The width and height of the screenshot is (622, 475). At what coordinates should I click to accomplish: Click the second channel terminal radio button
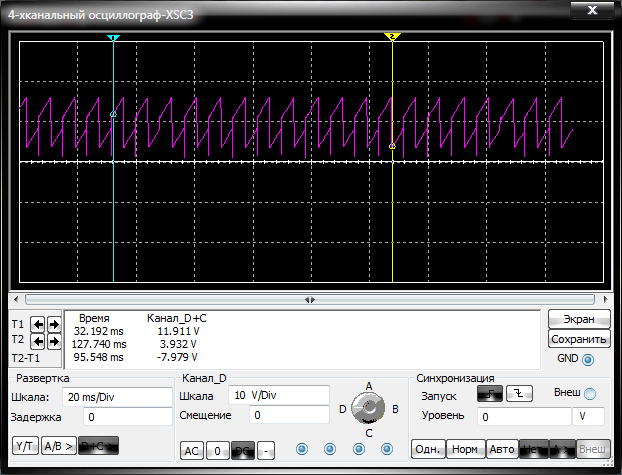click(x=330, y=449)
